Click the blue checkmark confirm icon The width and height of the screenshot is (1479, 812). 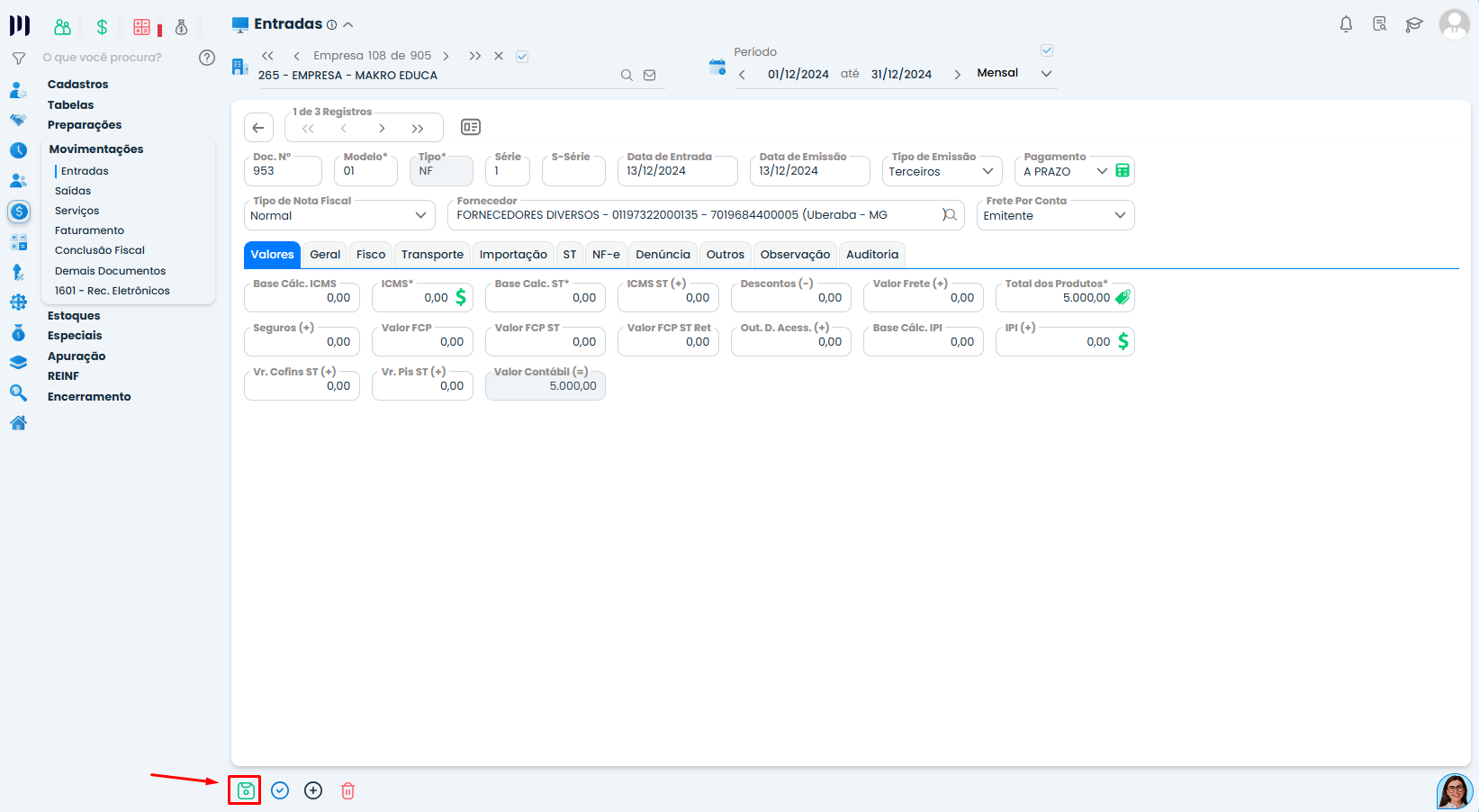click(x=280, y=790)
